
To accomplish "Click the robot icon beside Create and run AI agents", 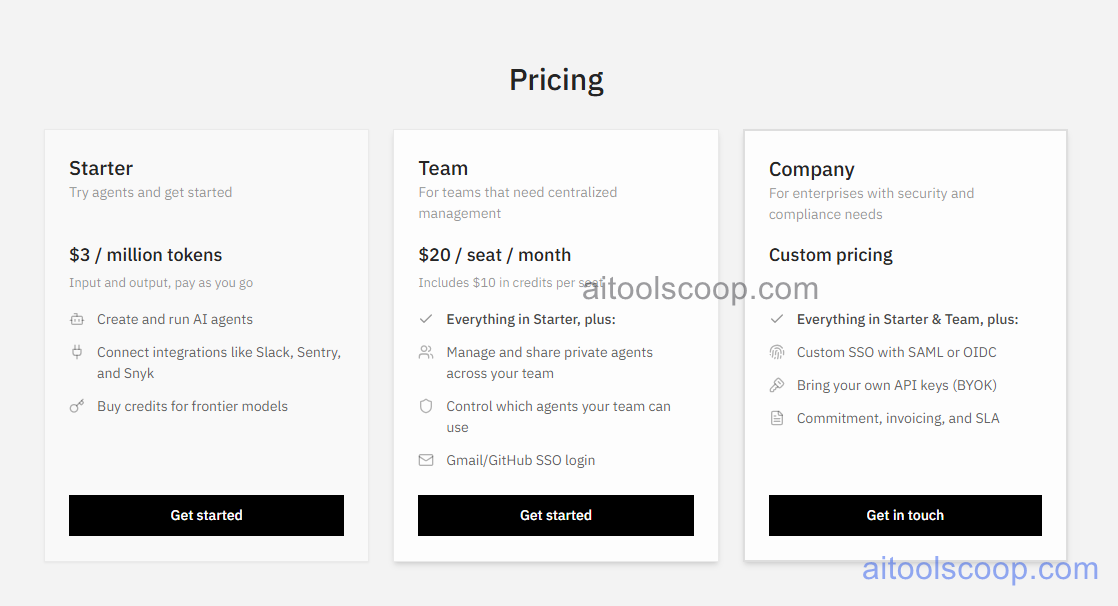I will (77, 319).
